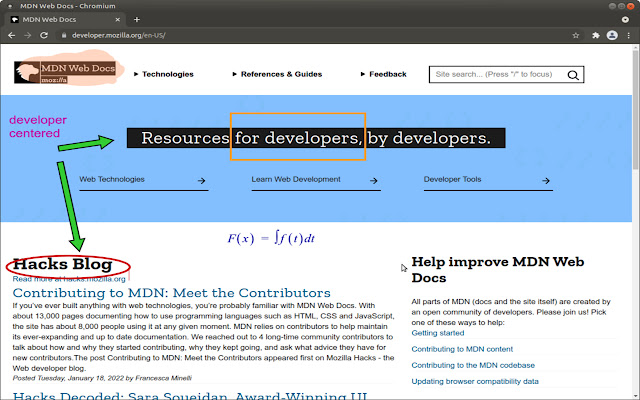Open Updating browser compatibility data link
Viewport: 640px width, 400px height.
[x=475, y=382]
